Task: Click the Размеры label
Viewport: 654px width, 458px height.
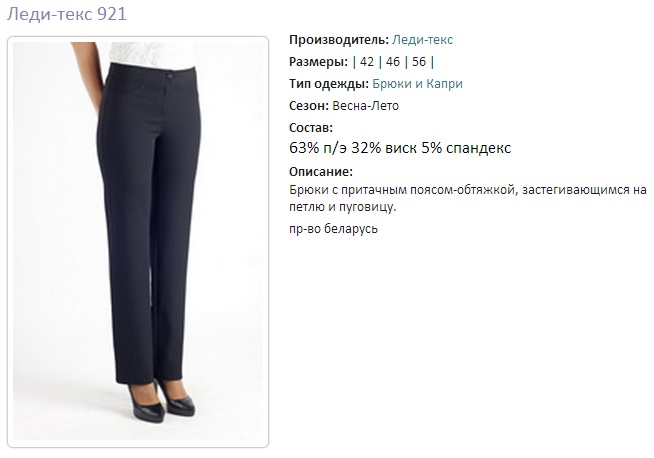Action: 318,62
